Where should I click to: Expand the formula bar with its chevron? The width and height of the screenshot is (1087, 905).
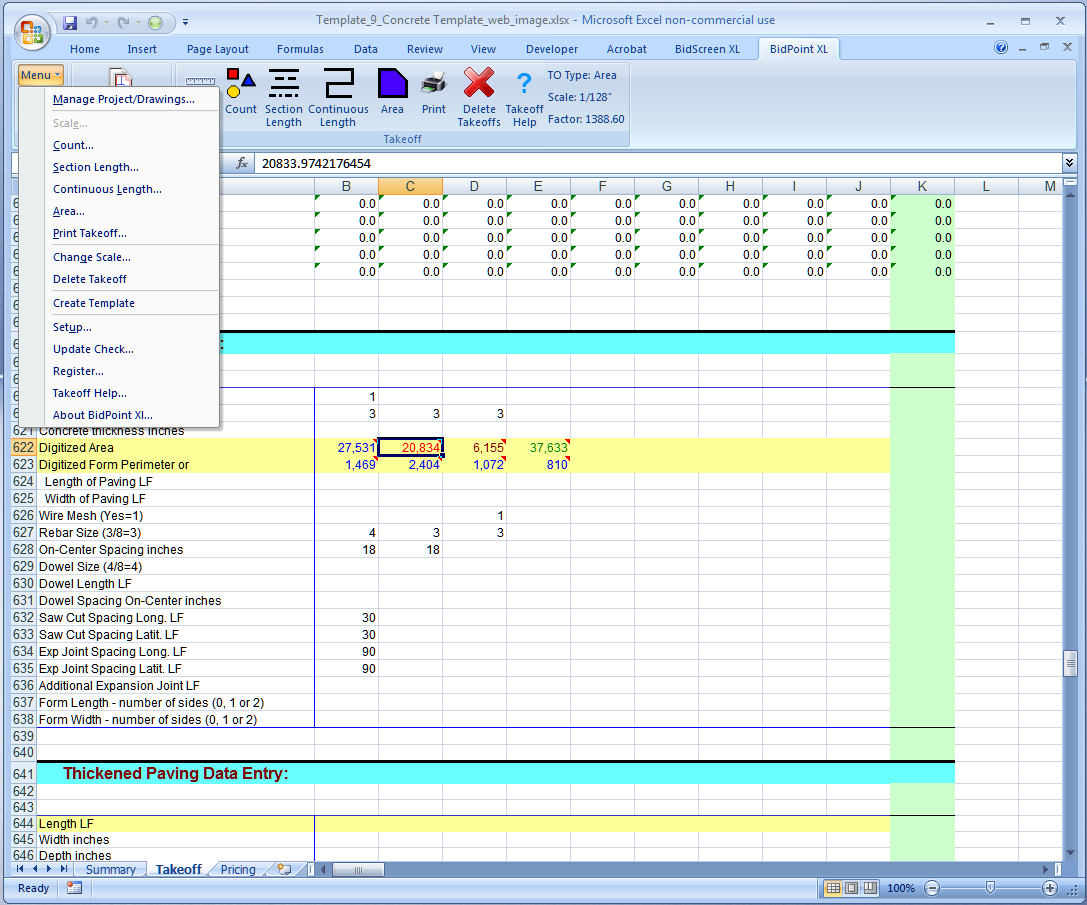pyautogui.click(x=1070, y=161)
